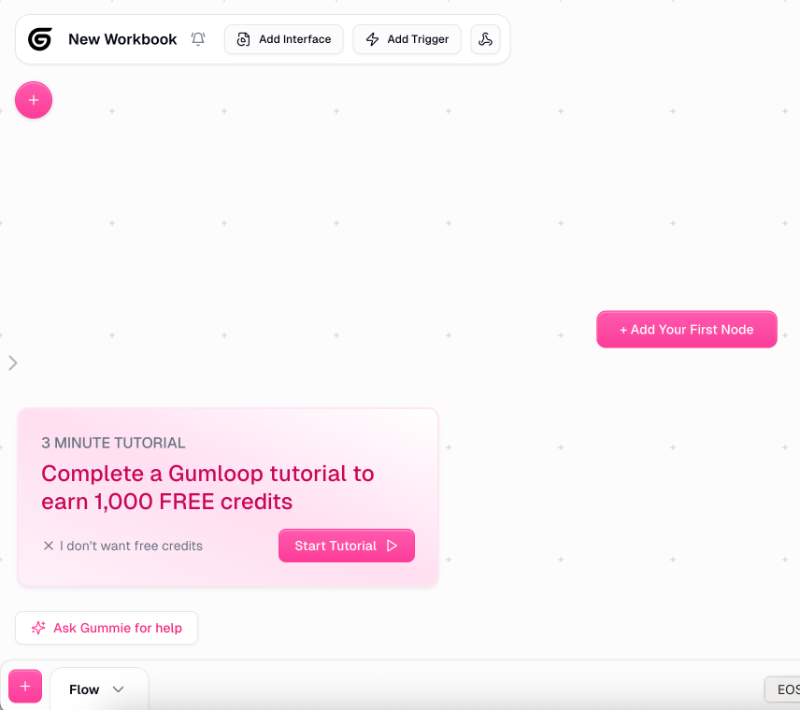Click Add Your First Node
Image resolution: width=800 pixels, height=710 pixels.
coord(687,329)
